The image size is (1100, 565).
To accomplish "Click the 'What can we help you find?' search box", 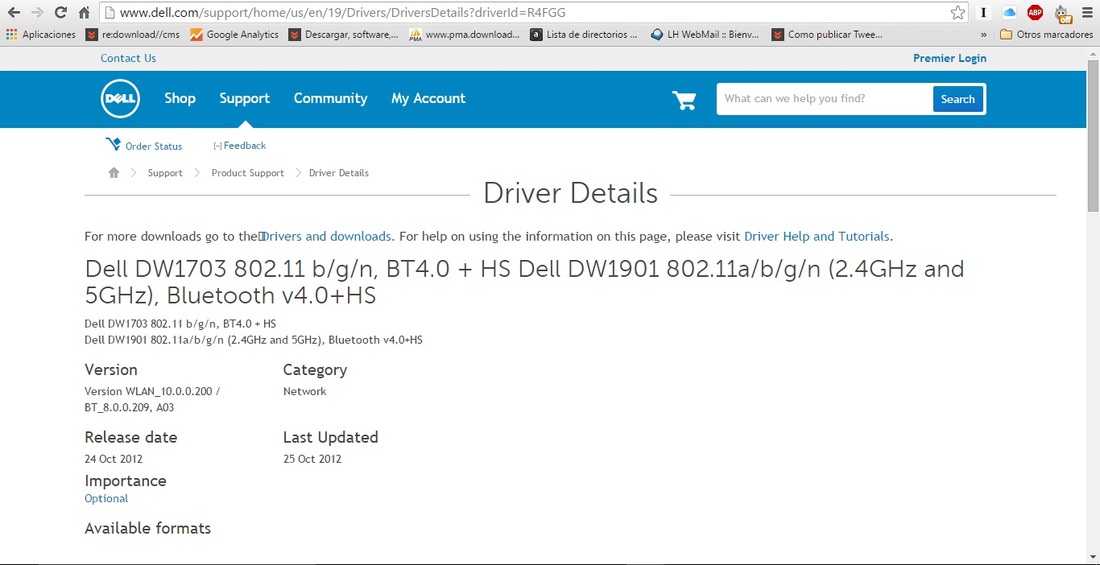I will (824, 99).
